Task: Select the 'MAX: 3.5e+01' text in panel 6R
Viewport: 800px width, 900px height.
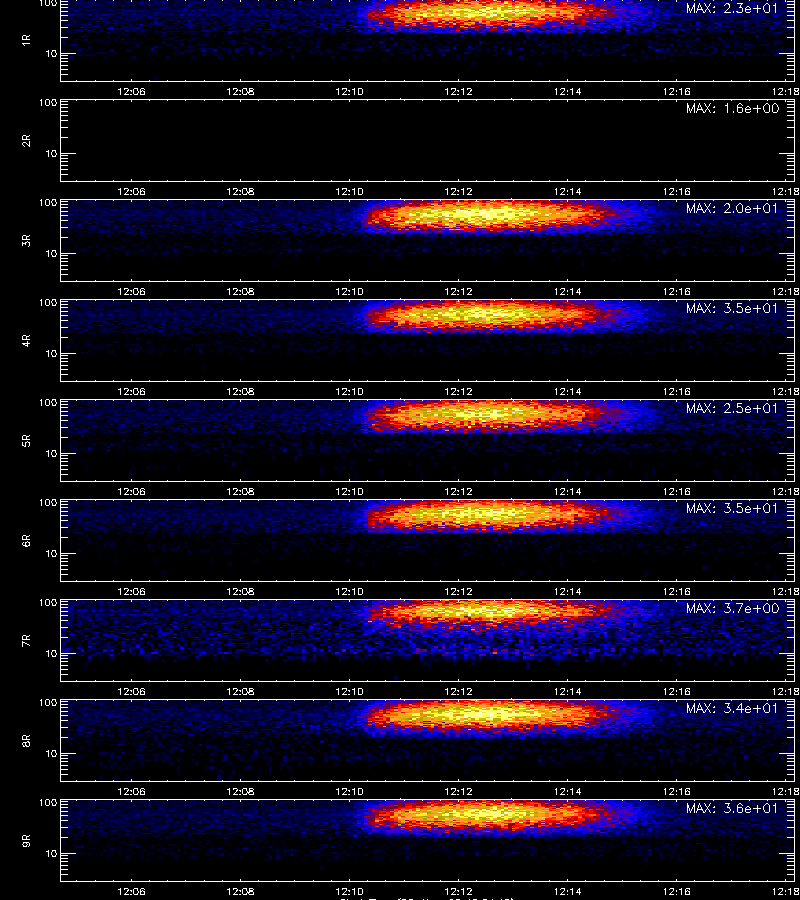Action: coord(732,508)
